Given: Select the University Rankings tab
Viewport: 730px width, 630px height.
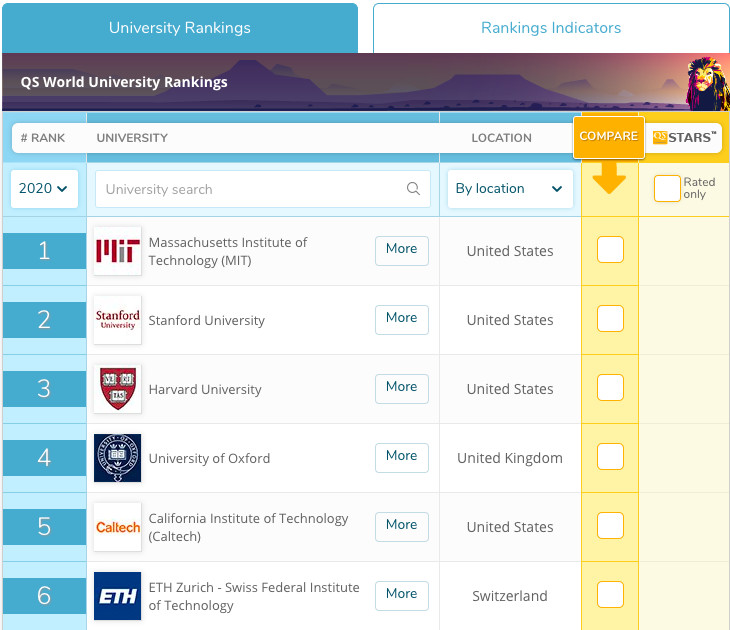Looking at the screenshot, I should point(180,28).
